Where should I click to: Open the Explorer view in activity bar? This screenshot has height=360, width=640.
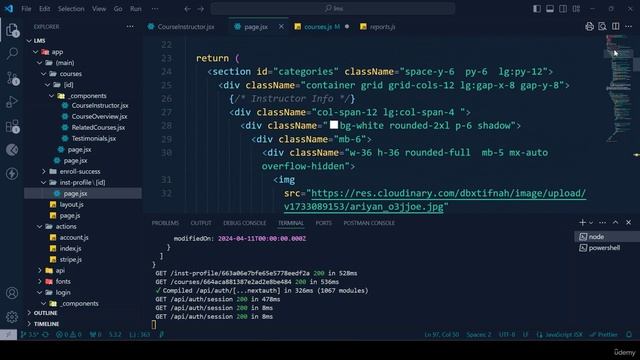click(12, 30)
